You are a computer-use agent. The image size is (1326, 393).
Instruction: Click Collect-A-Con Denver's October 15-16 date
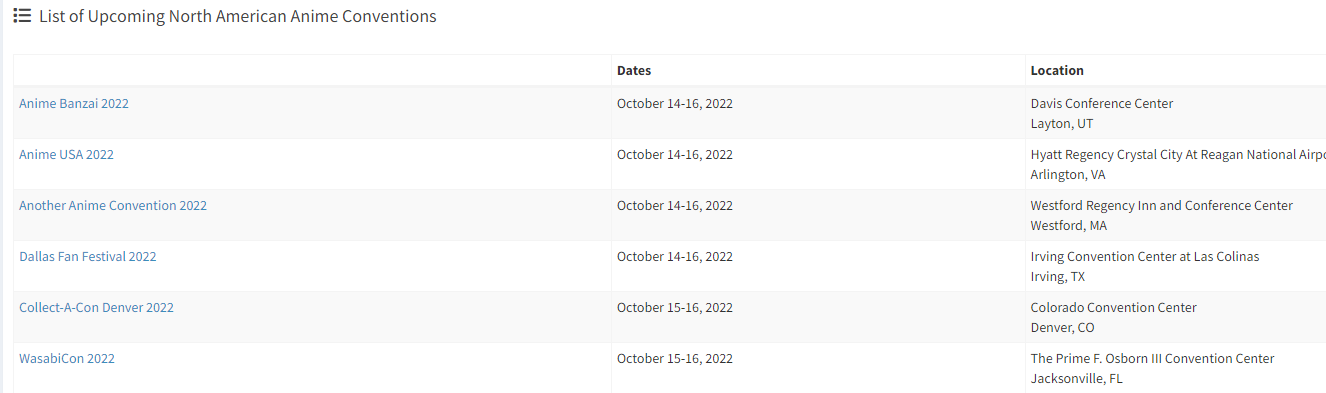pyautogui.click(x=675, y=308)
